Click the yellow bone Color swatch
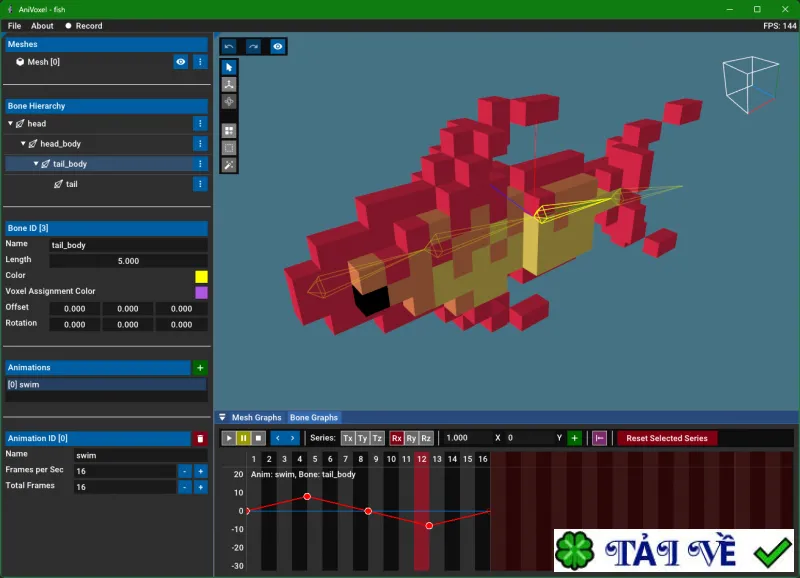800x578 pixels. tap(202, 277)
